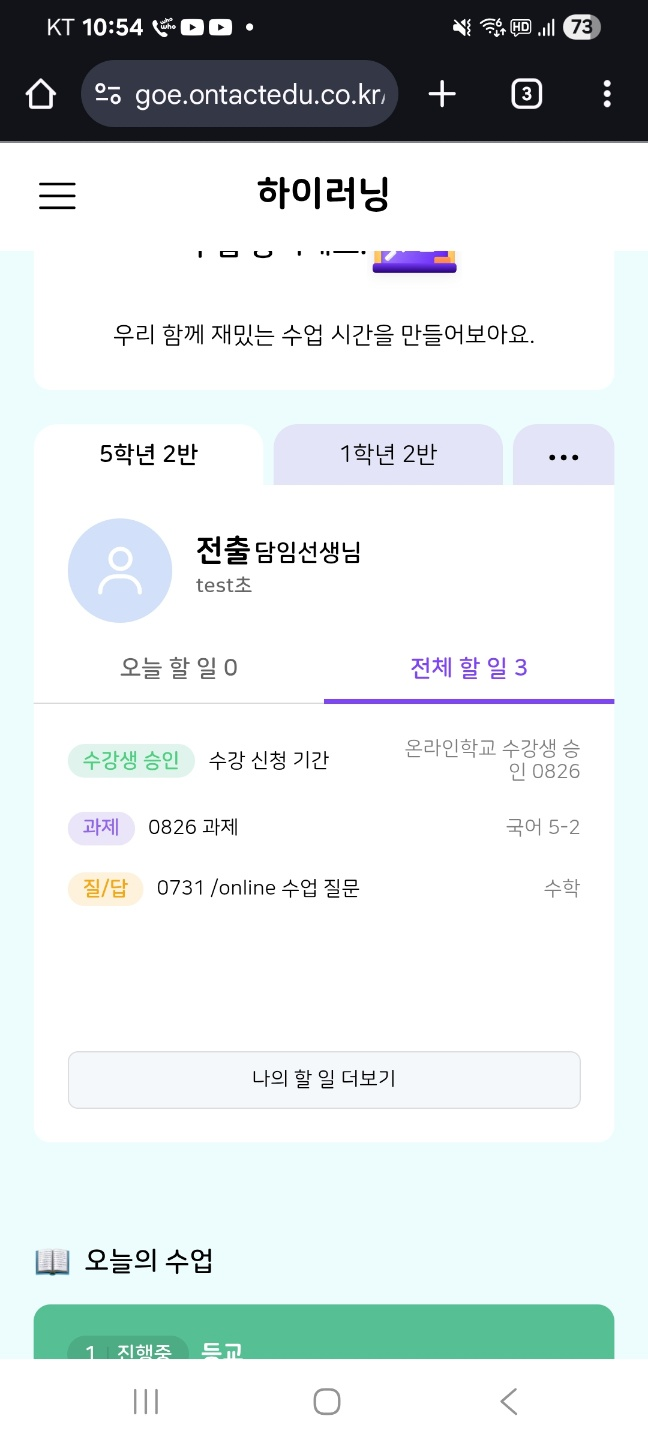Image resolution: width=648 pixels, height=1440 pixels.
Task: Switch to the 5학년 2반 class tab
Action: 149,455
